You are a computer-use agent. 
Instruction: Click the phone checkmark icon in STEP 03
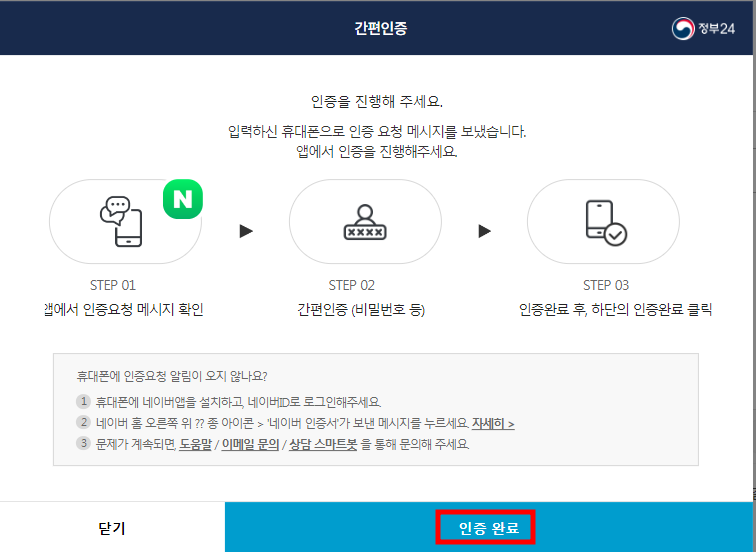(x=606, y=223)
